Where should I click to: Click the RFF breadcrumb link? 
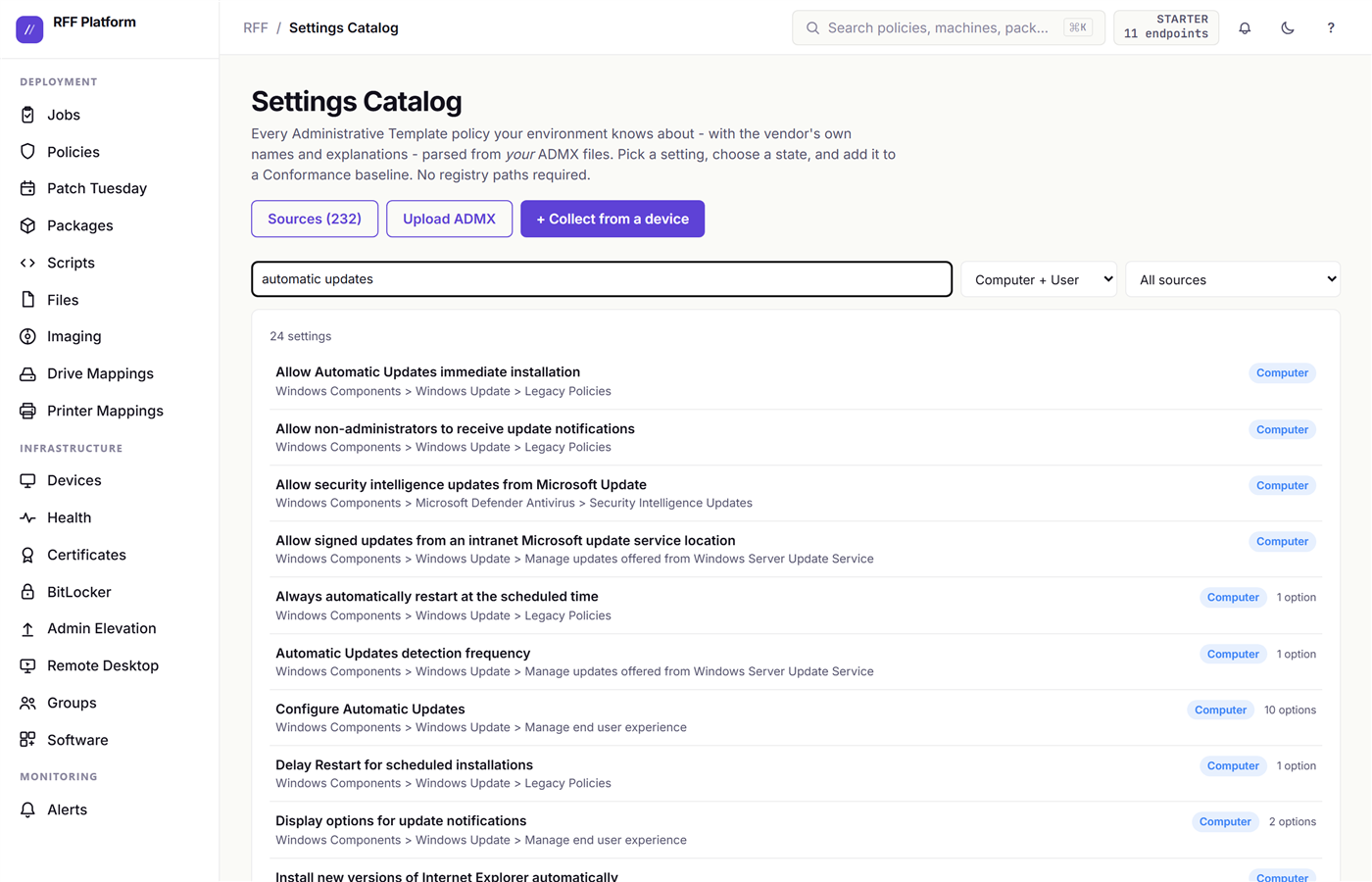[256, 27]
